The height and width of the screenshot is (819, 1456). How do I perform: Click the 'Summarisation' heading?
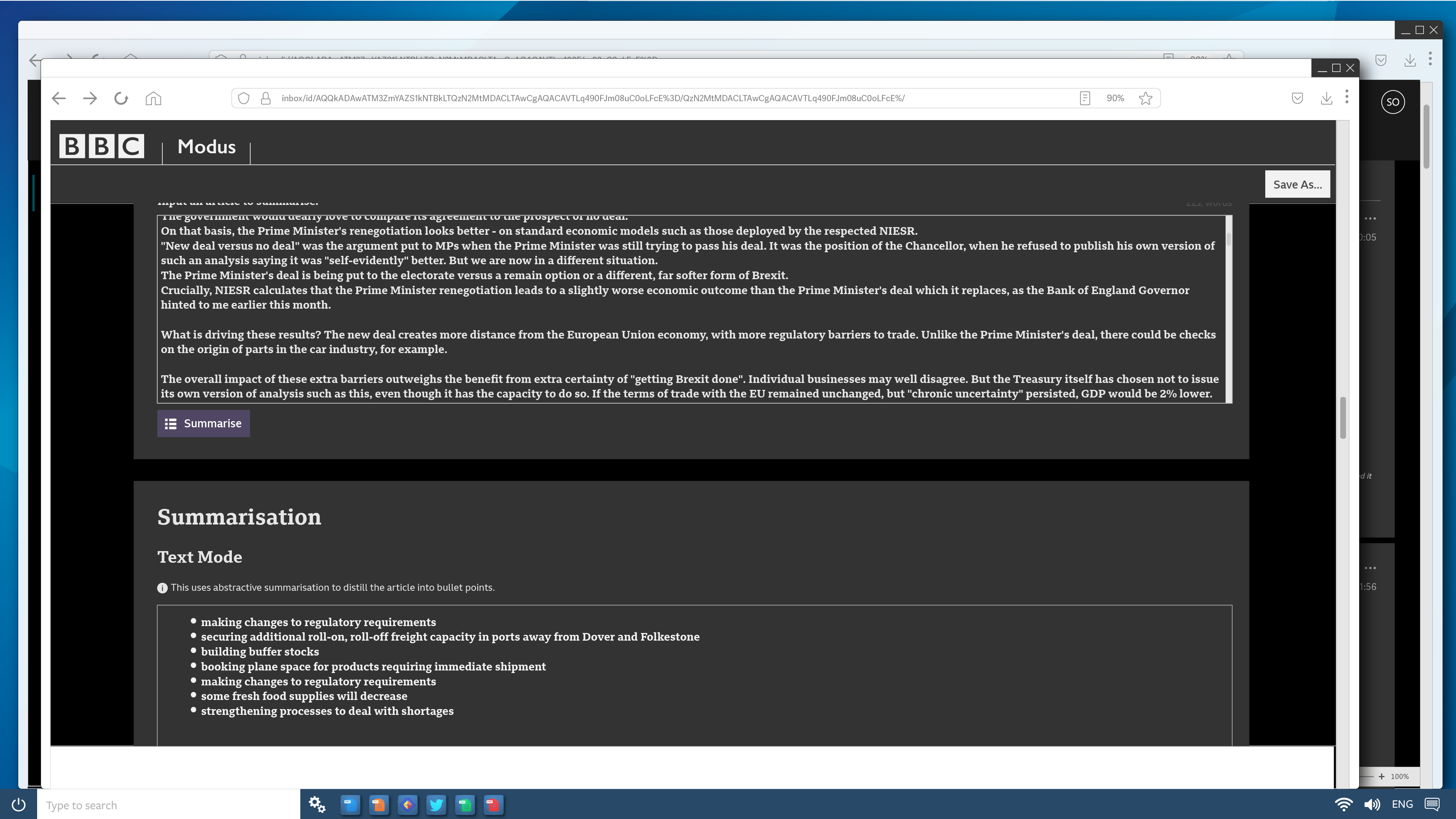239,517
